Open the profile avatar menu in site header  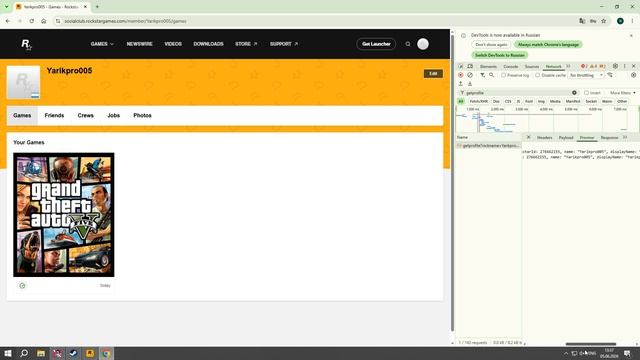423,44
